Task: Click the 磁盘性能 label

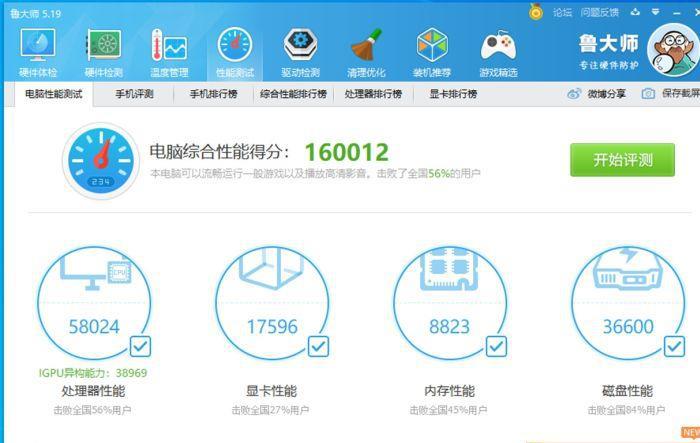Action: (627, 391)
